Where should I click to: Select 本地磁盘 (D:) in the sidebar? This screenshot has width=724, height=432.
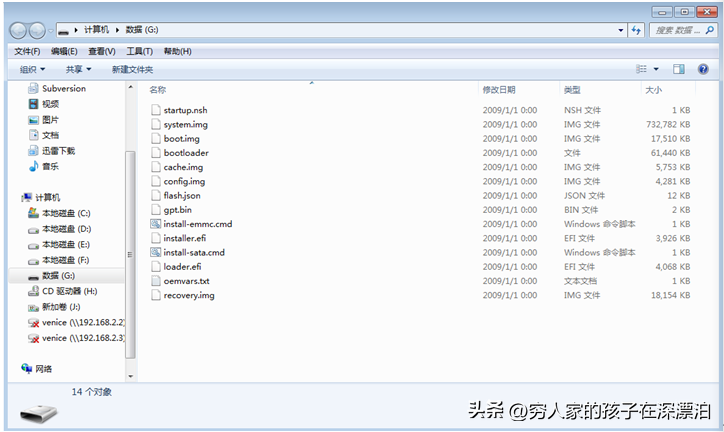tap(59, 229)
